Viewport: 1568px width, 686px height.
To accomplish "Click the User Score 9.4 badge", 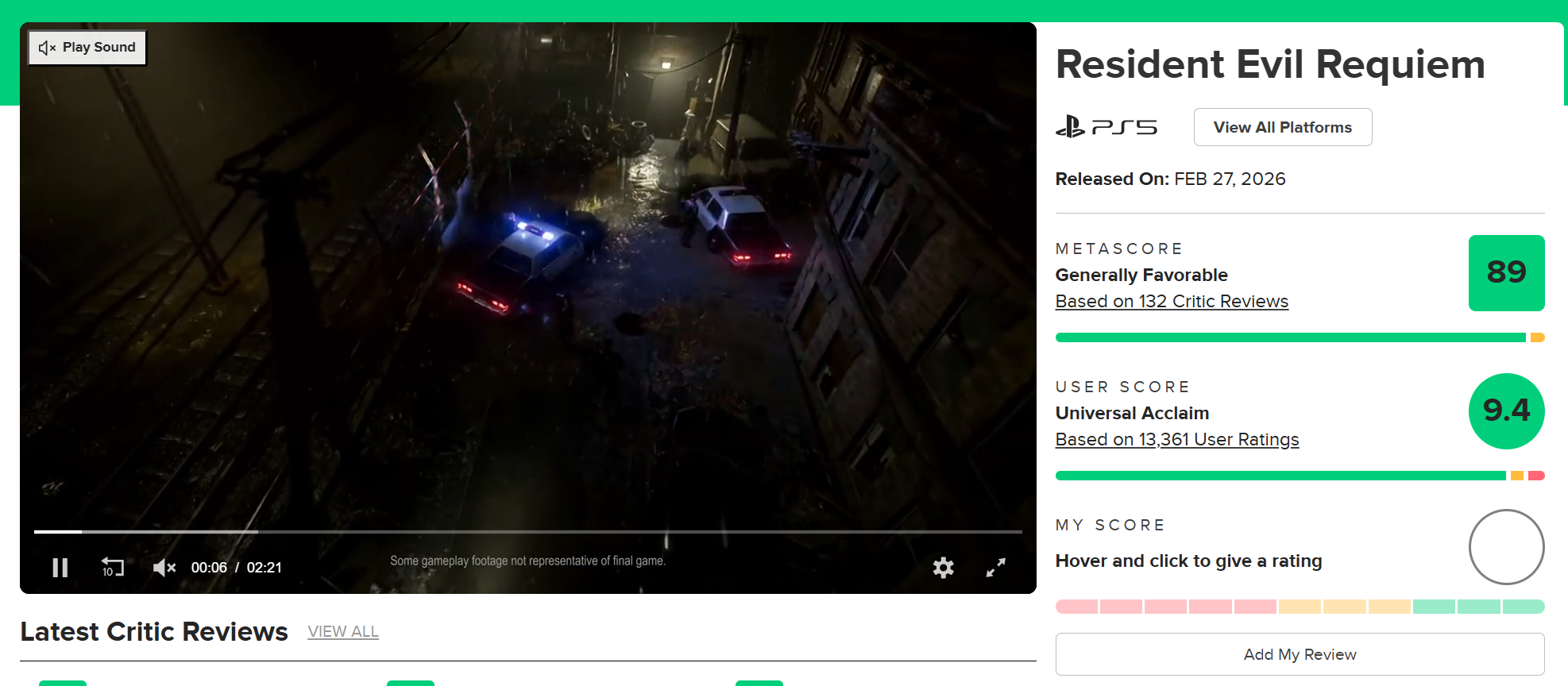I will 1506,410.
